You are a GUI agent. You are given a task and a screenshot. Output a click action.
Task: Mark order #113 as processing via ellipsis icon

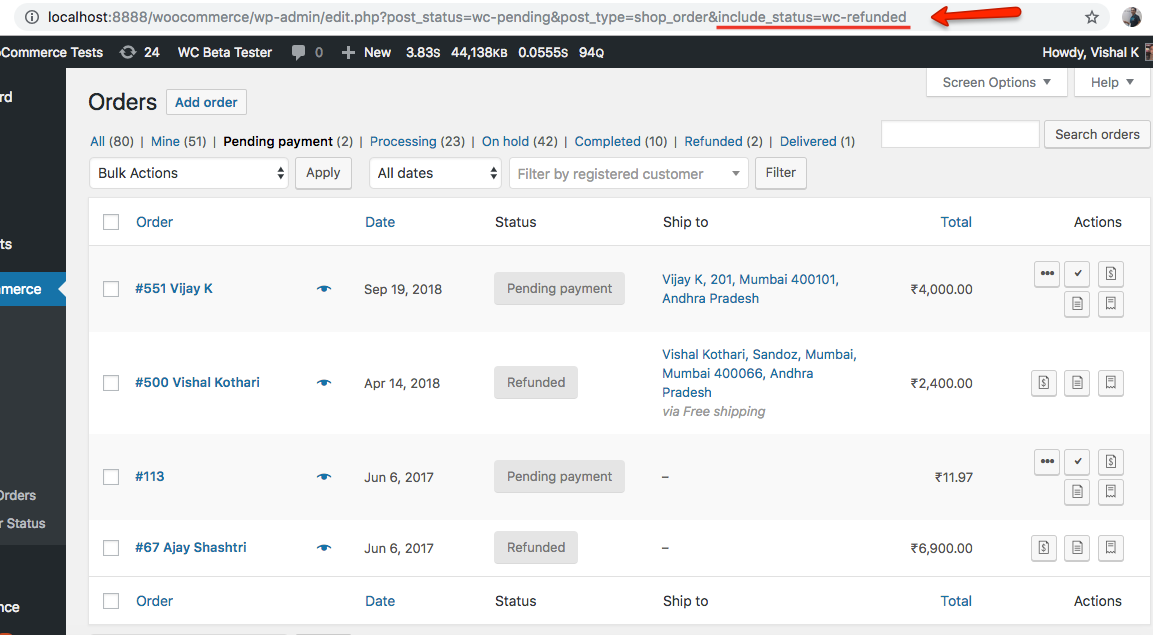coord(1046,462)
